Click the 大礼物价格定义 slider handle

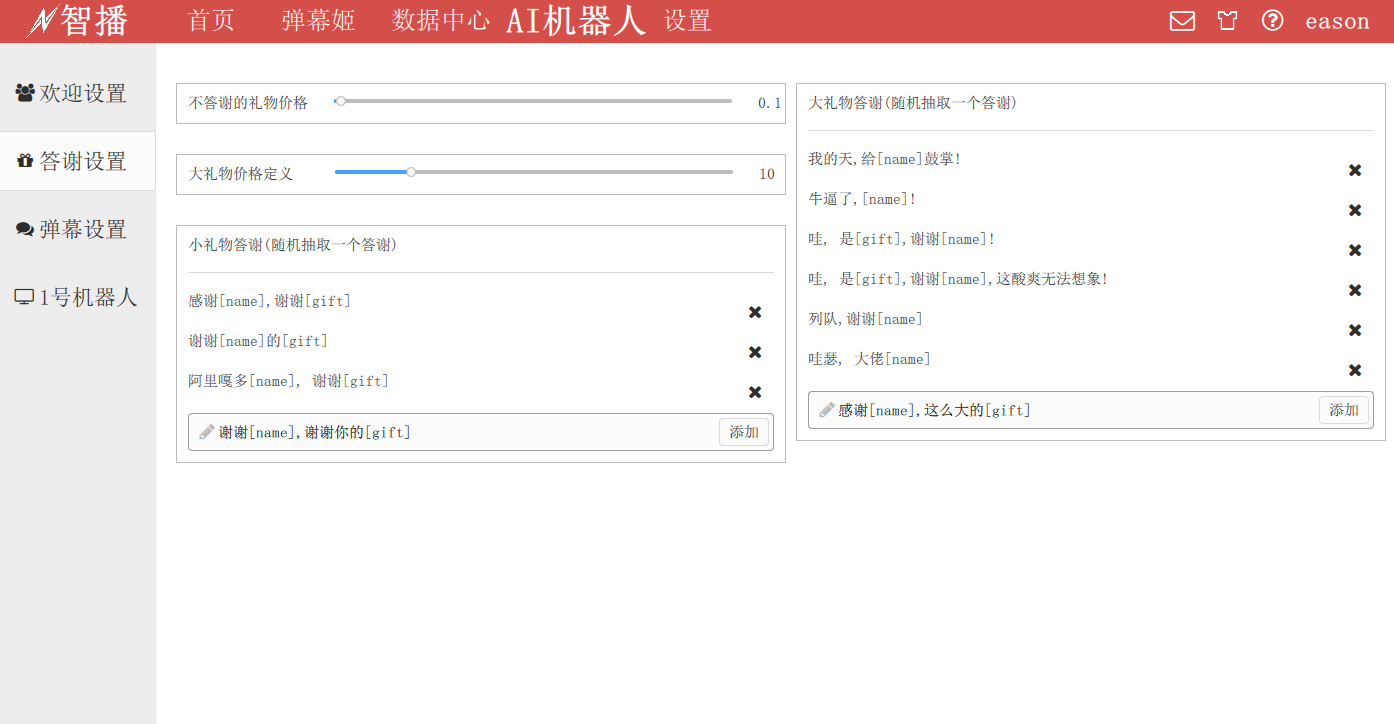[x=411, y=172]
